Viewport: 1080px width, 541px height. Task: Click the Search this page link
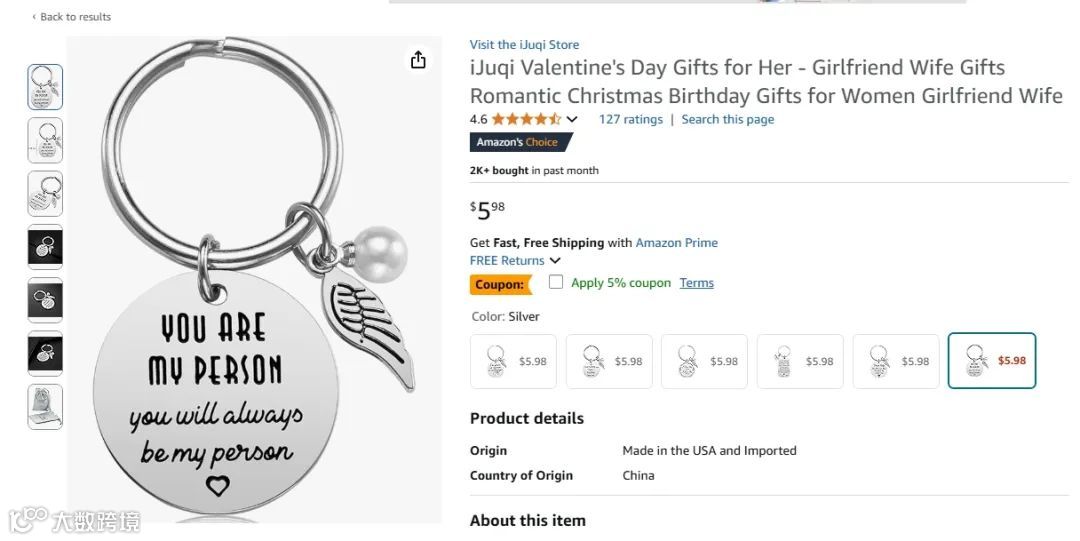727,119
